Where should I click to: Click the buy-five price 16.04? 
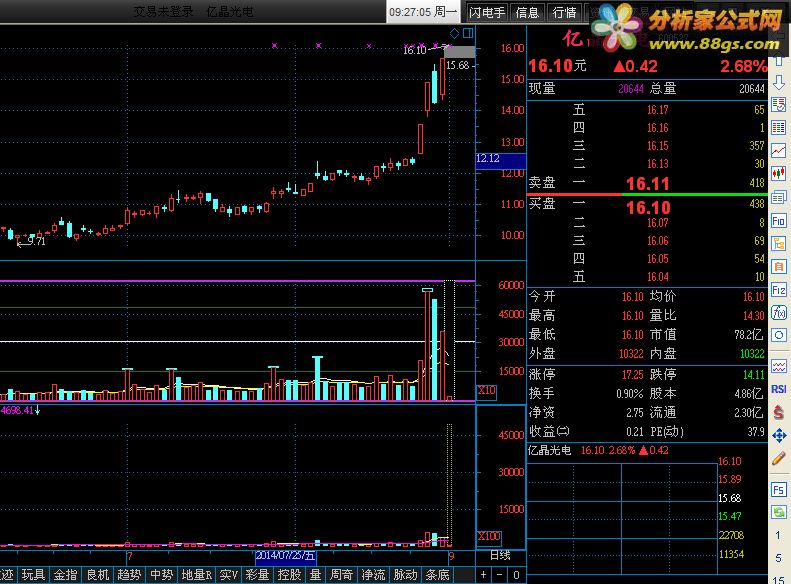[657, 277]
